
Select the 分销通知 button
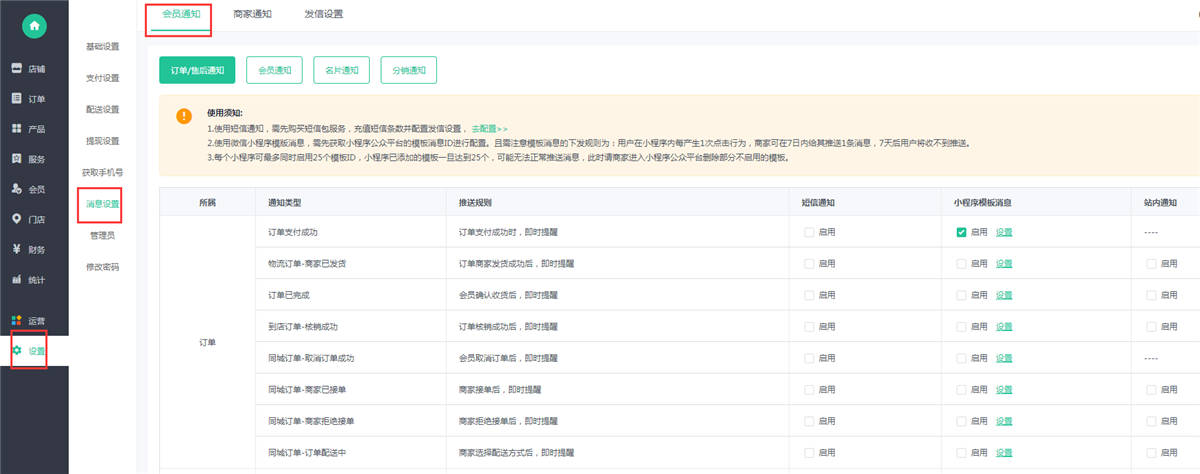[x=408, y=70]
